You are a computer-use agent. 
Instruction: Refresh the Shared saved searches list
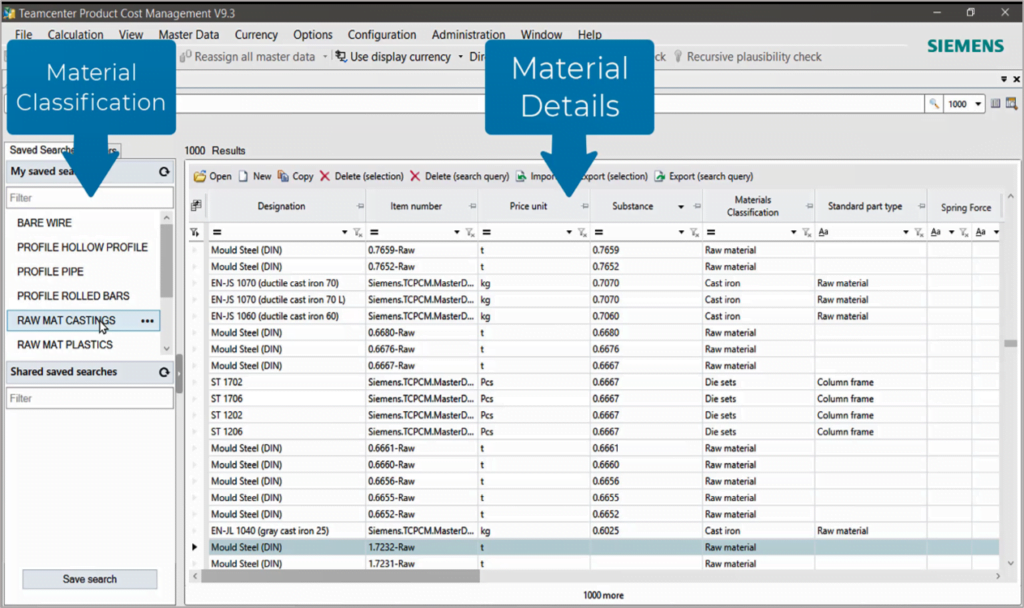[164, 372]
